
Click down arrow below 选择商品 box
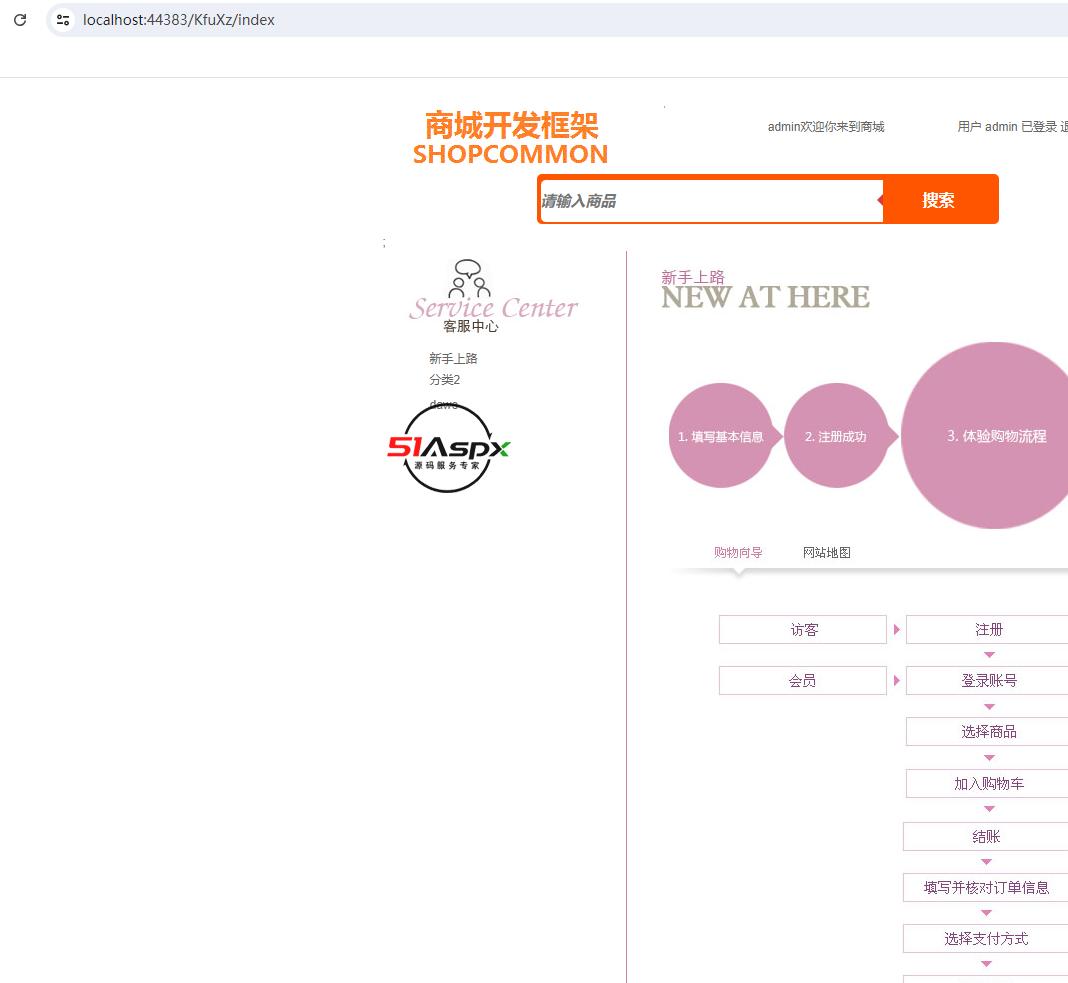point(990,758)
